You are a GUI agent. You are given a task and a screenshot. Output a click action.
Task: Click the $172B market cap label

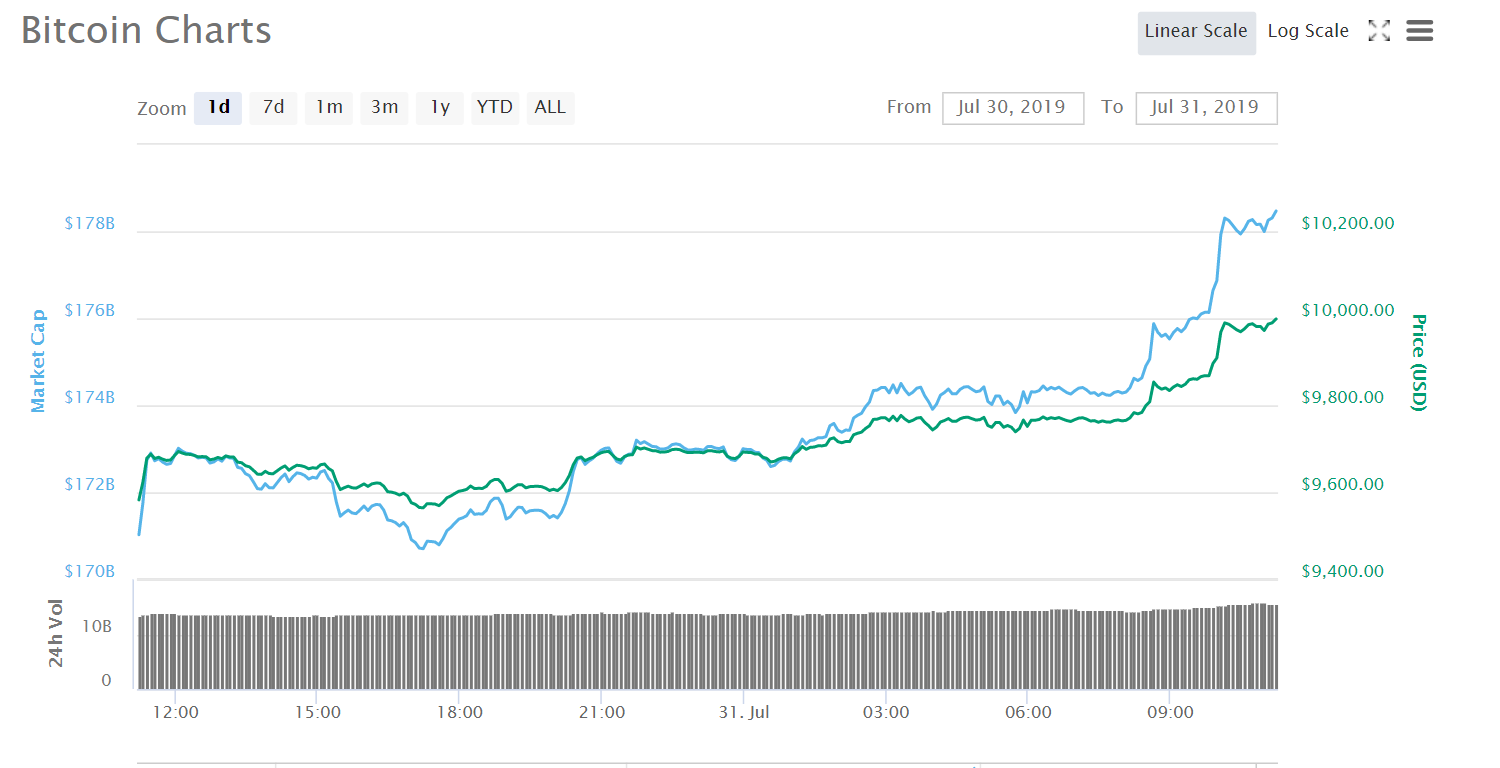(x=90, y=485)
